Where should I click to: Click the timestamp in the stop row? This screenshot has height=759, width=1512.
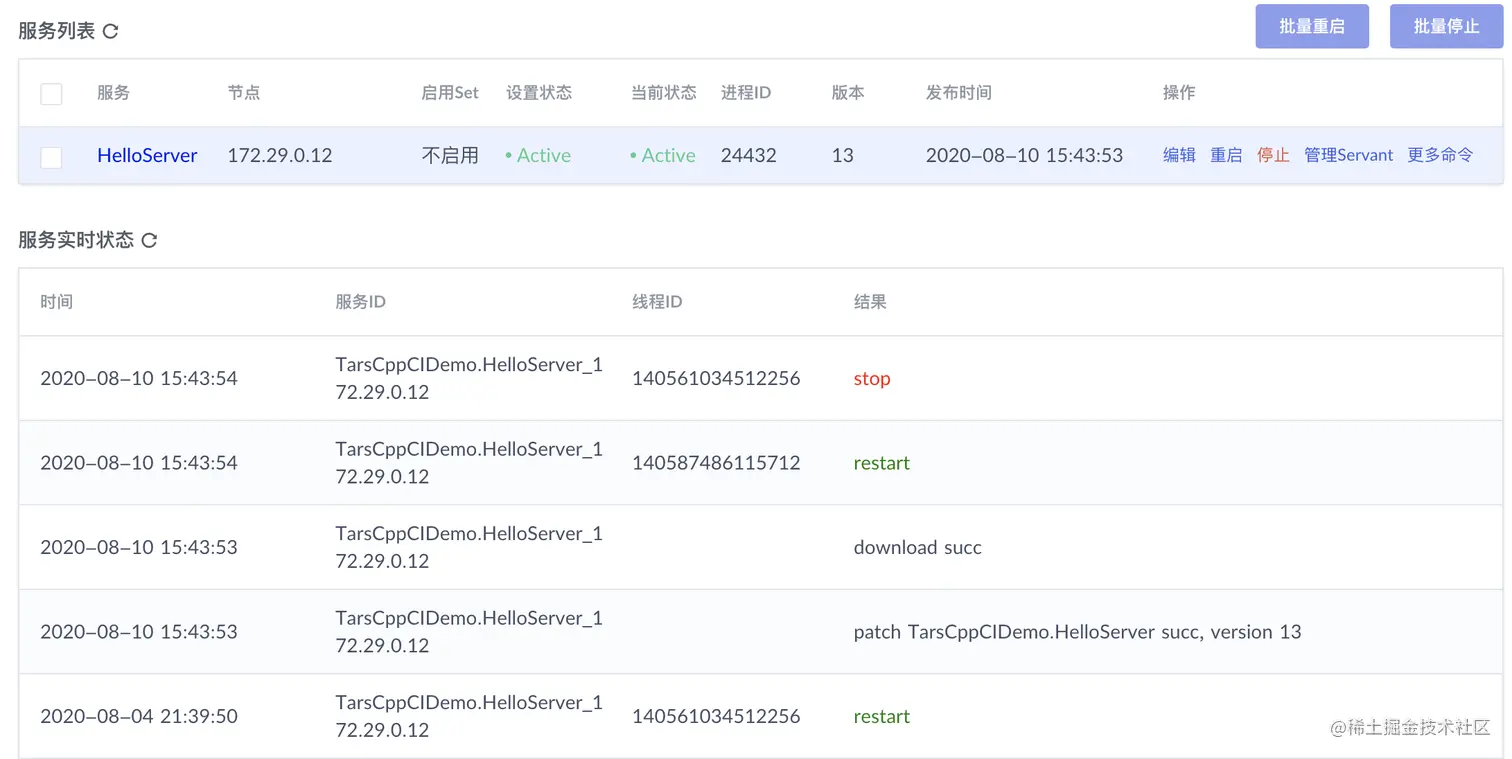139,378
